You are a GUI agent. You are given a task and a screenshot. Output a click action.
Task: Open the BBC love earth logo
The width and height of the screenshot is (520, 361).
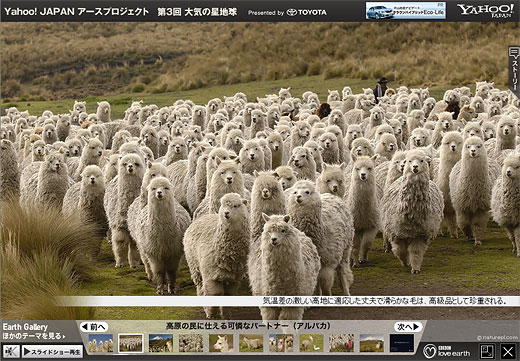[x=447, y=351]
